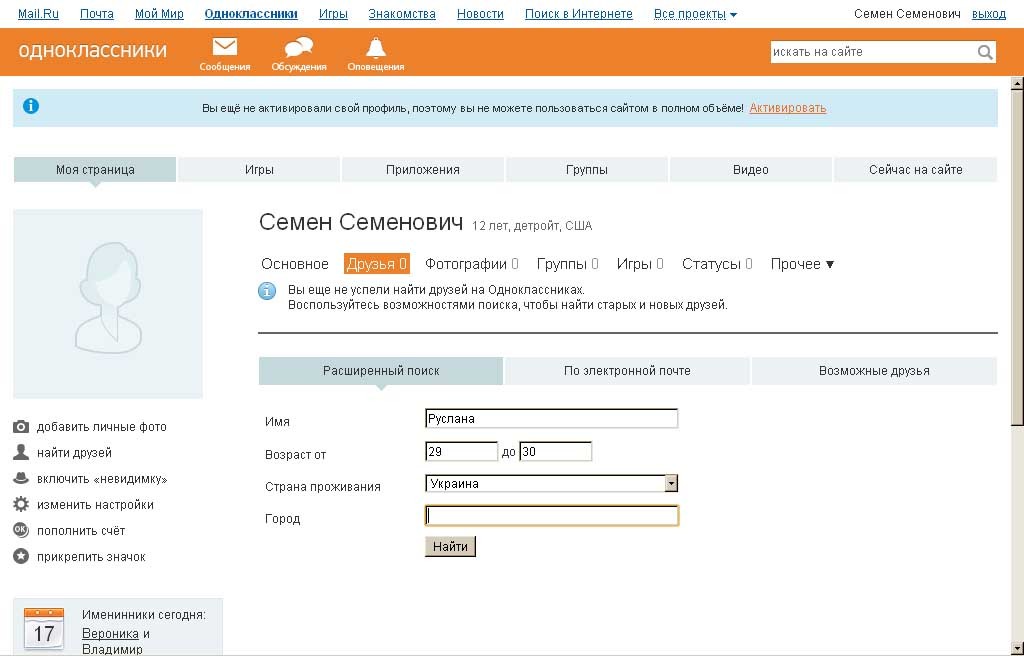Click the включить «невидимку» link

(x=103, y=479)
